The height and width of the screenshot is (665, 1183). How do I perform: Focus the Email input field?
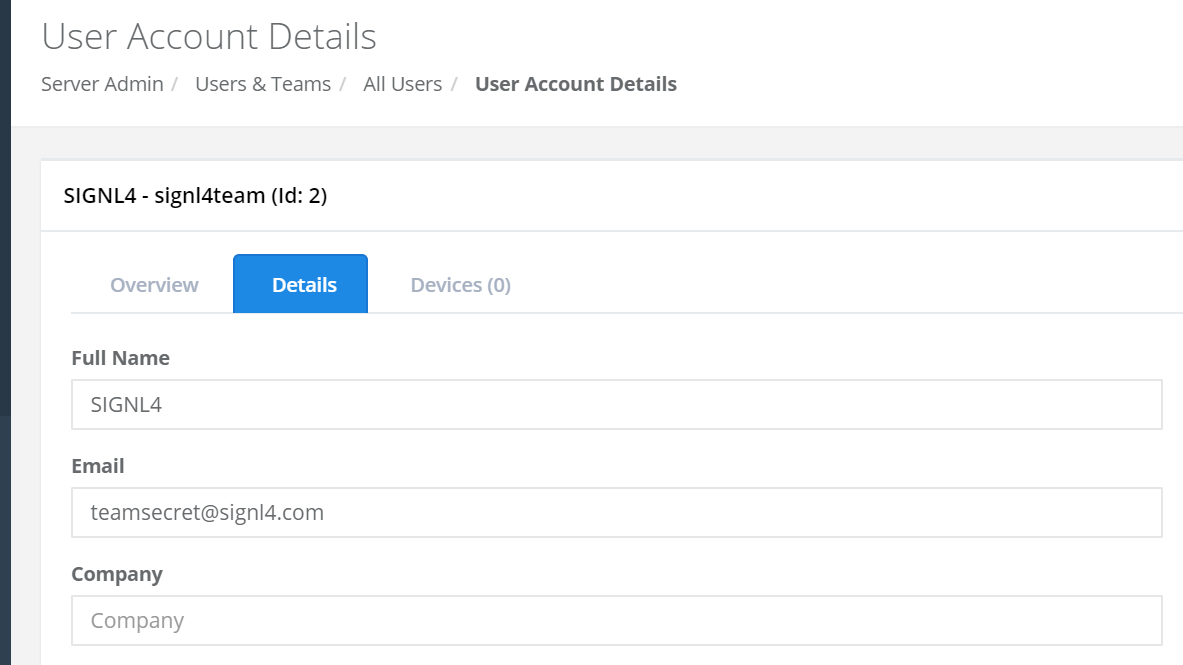616,513
